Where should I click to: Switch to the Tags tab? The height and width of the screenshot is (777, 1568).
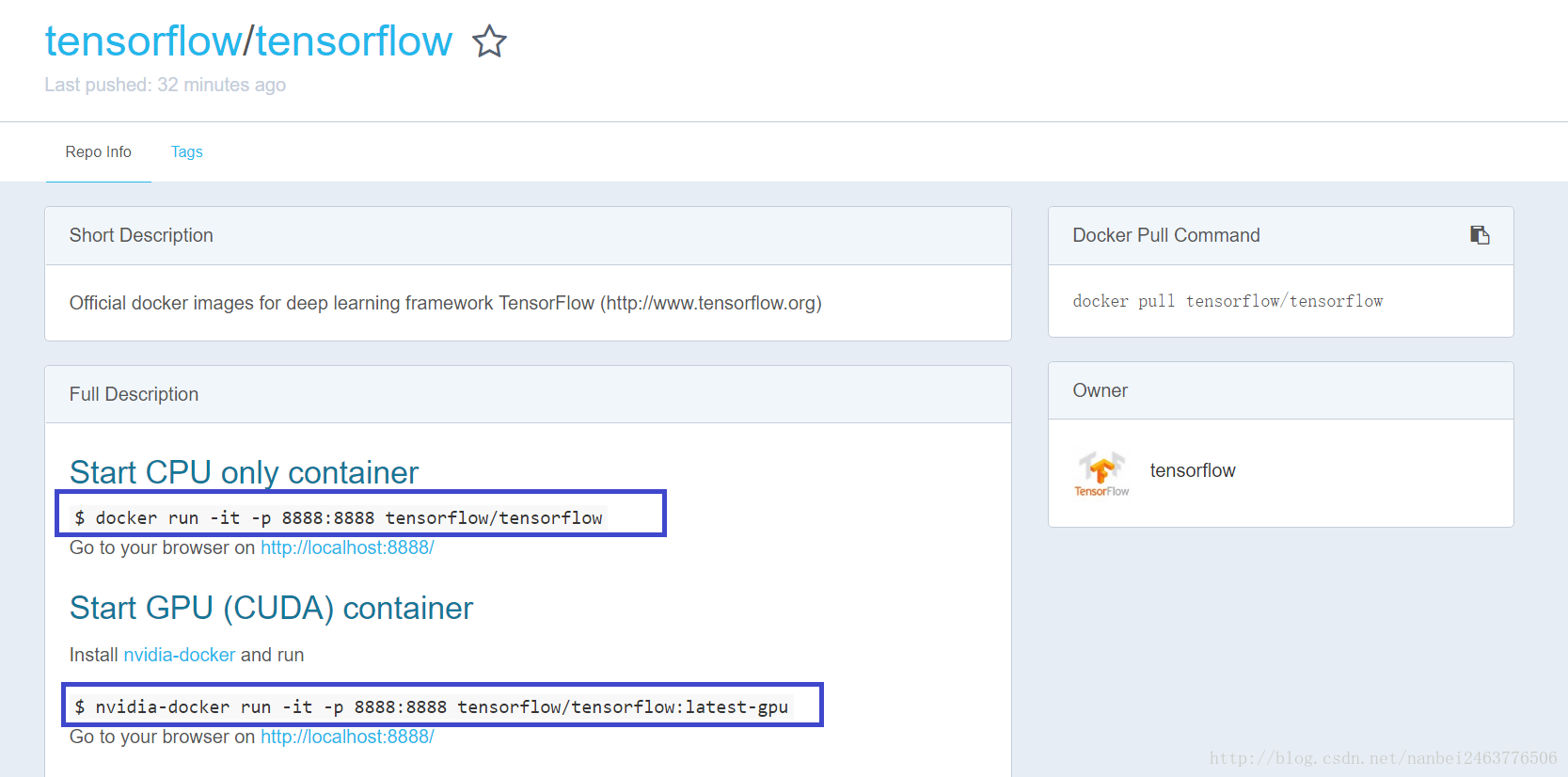tap(186, 151)
